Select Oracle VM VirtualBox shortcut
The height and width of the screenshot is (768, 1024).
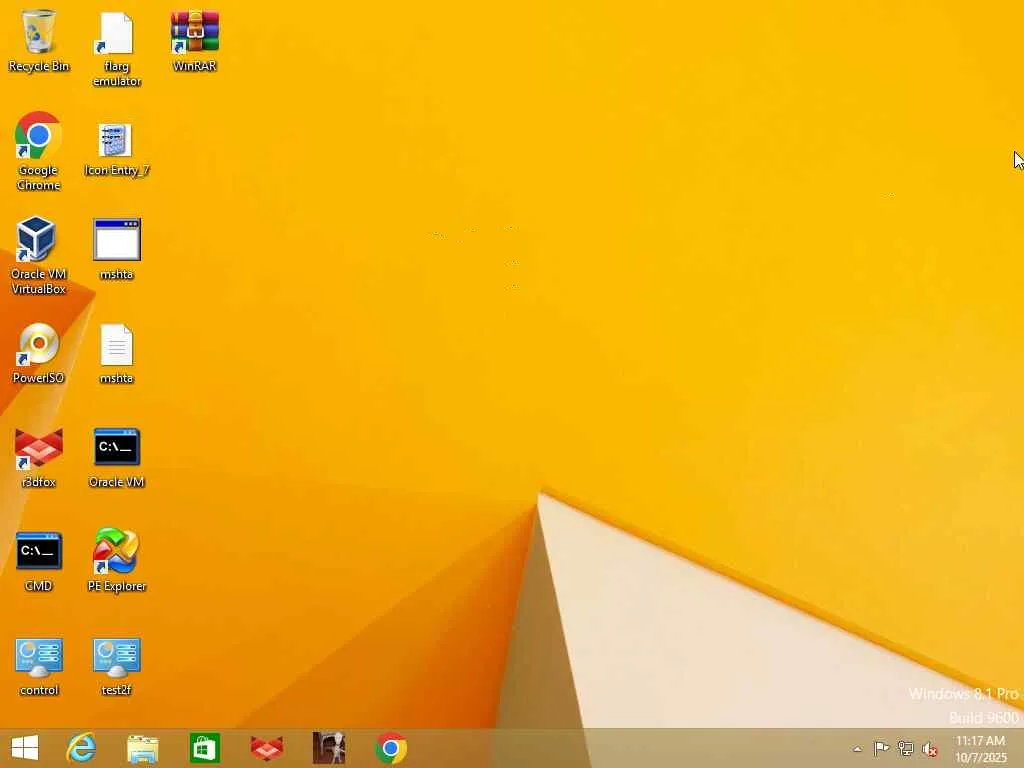[x=39, y=255]
